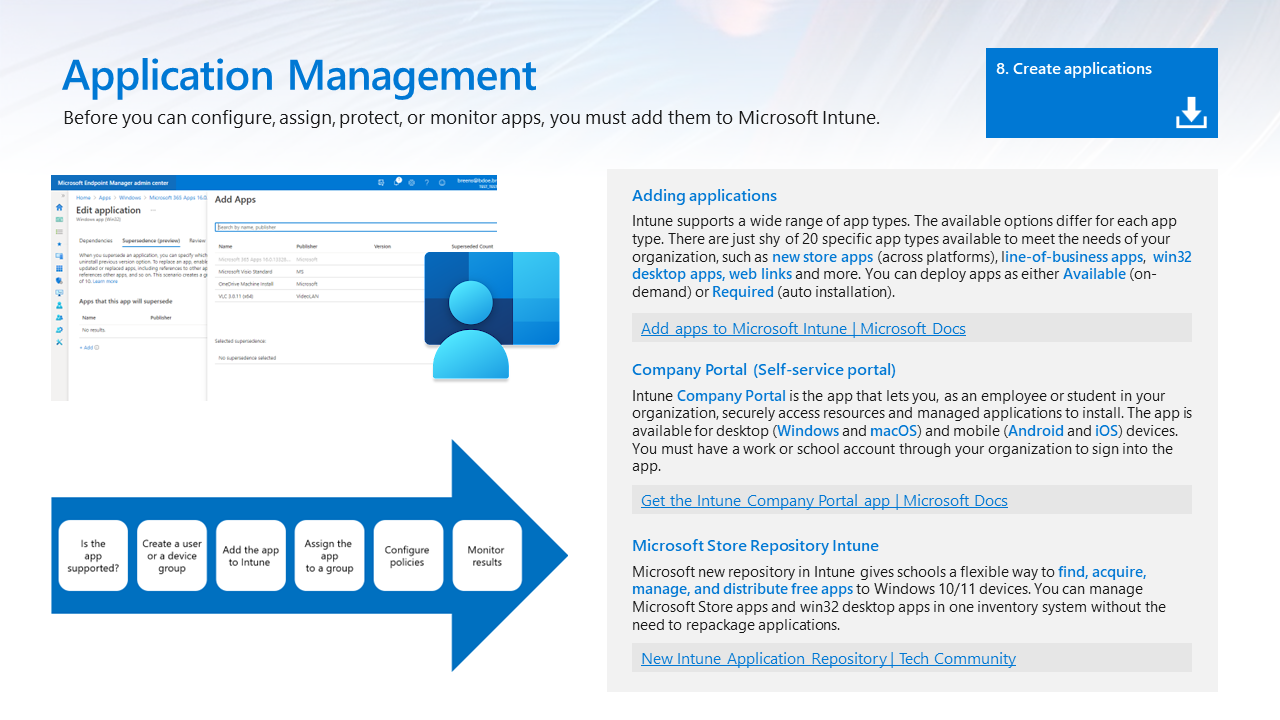Open 'Get the Intune Company Portal app' link
Screen dimensions: 1280x720
pos(824,500)
